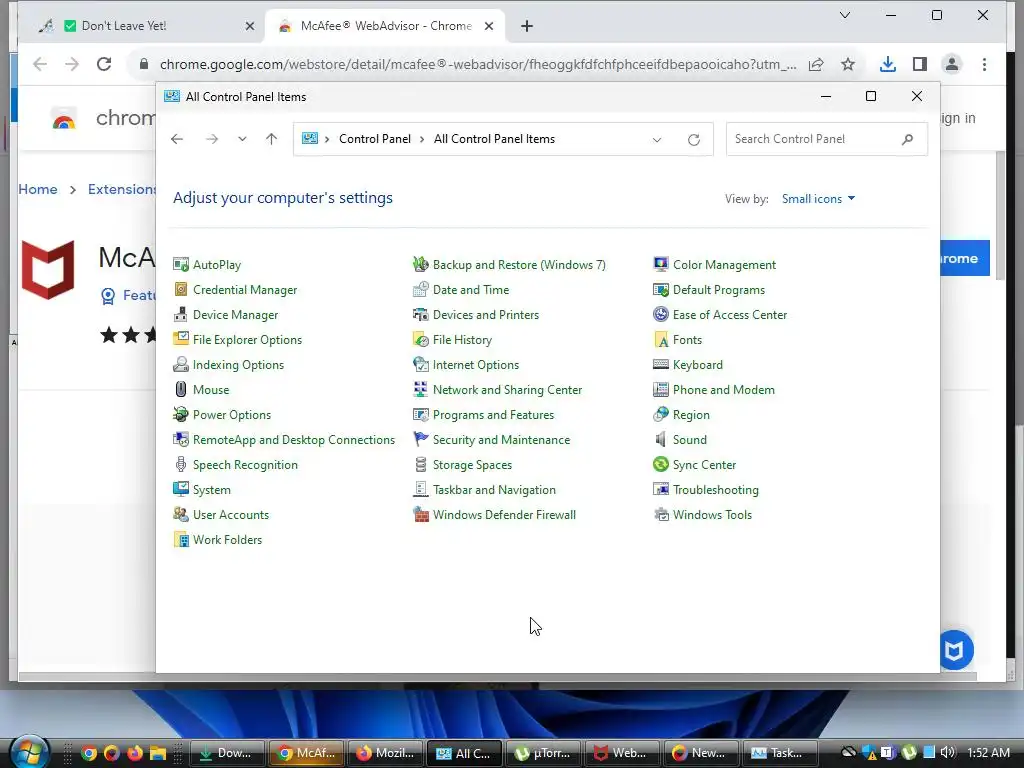Screen dimensions: 1024x768
Task: Open the Start button
Action: tap(29, 752)
